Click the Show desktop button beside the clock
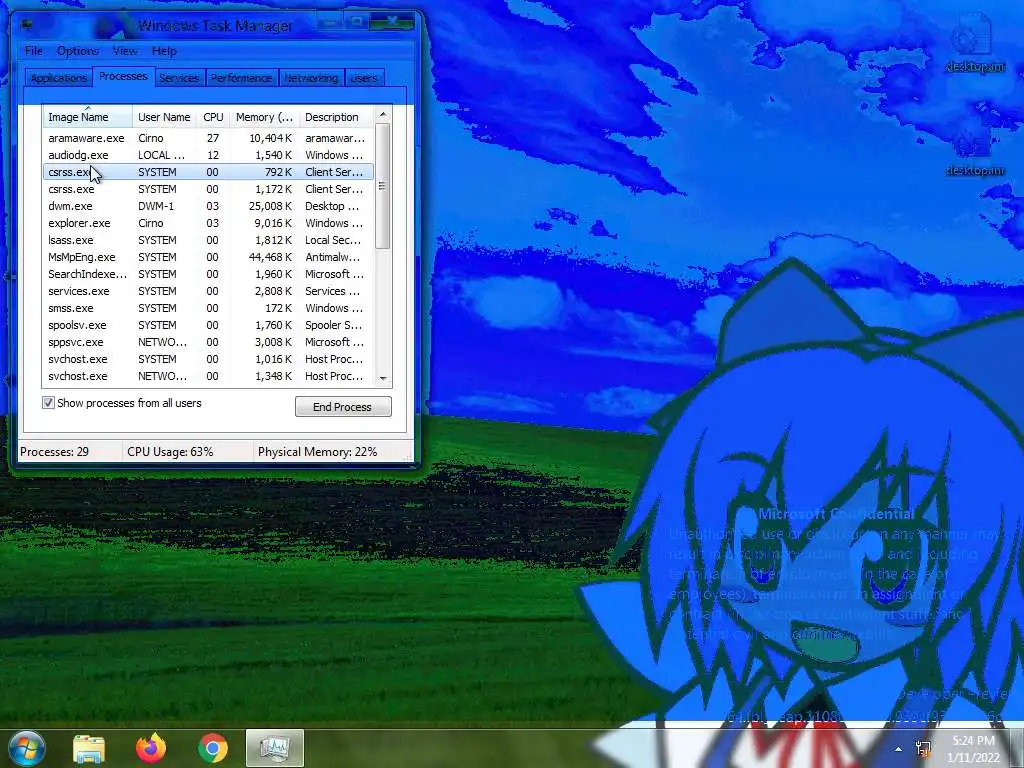 pyautogui.click(x=1017, y=748)
